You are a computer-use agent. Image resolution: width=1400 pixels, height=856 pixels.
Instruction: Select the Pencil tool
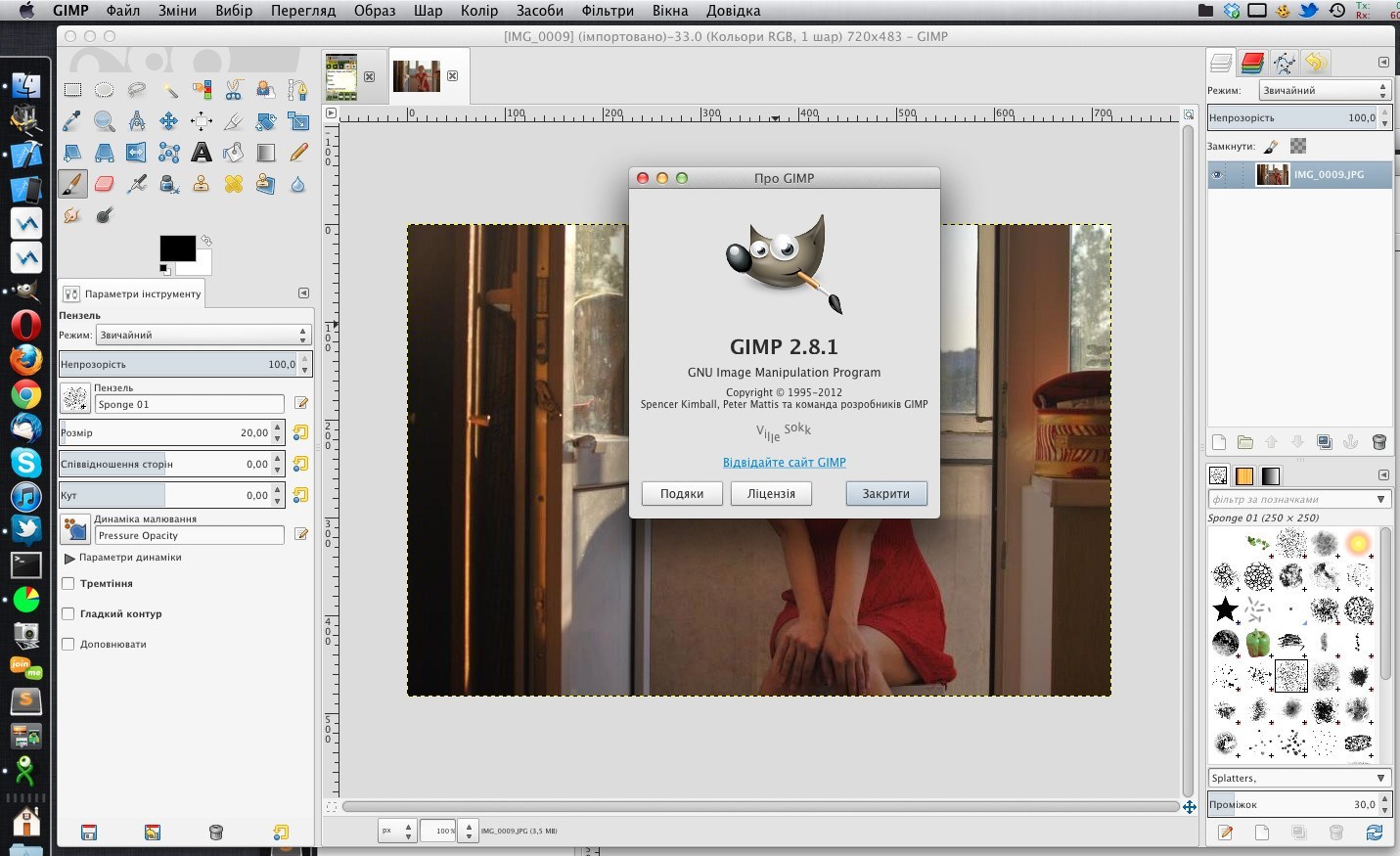(x=298, y=153)
